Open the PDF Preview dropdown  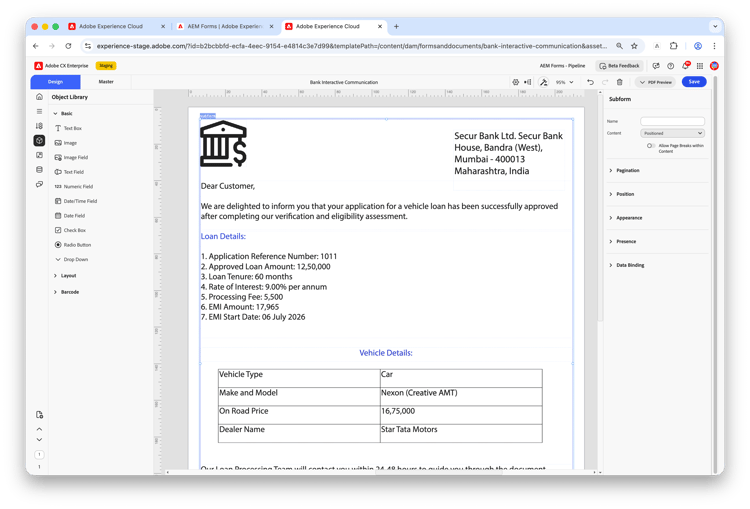pos(655,82)
